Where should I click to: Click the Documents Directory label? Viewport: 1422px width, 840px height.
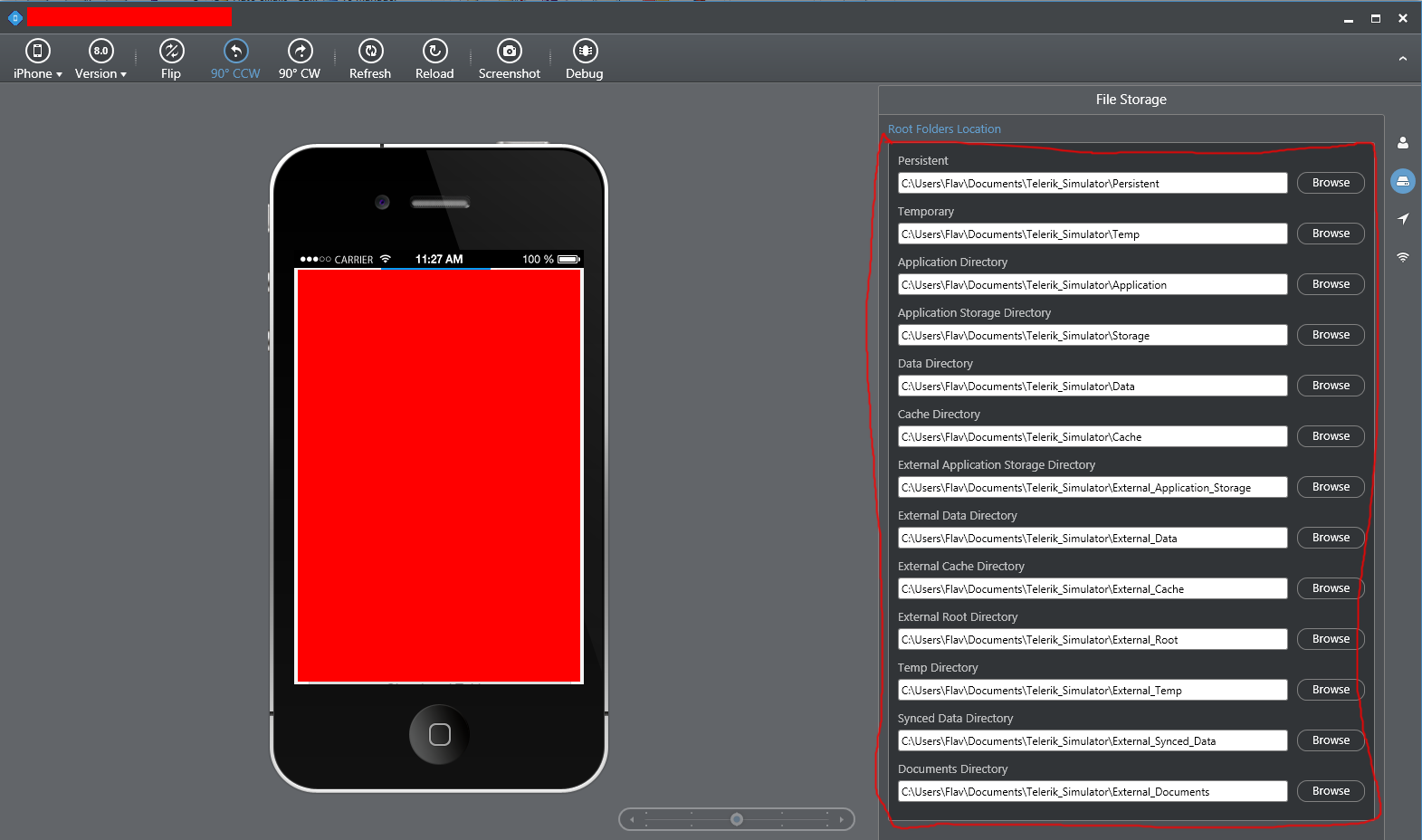click(x=952, y=768)
